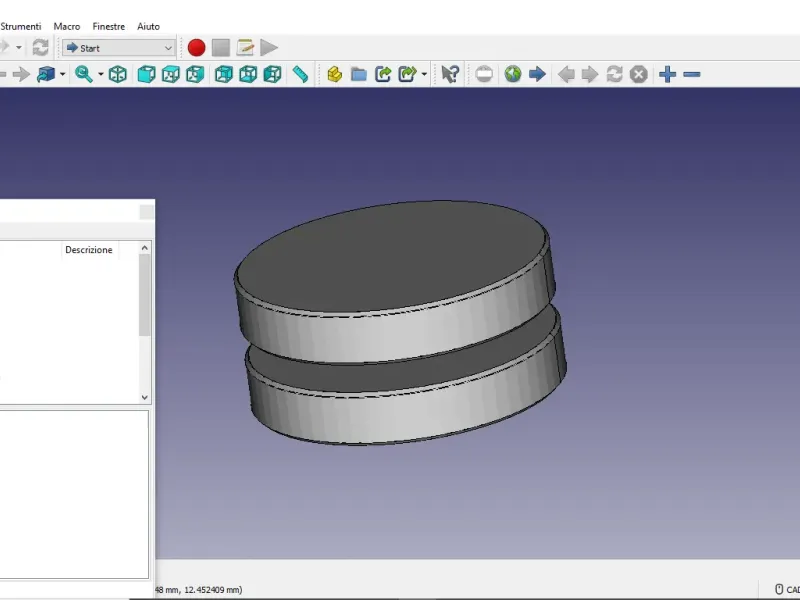Activate the measure distance ruler tool
The image size is (800, 600).
[301, 74]
